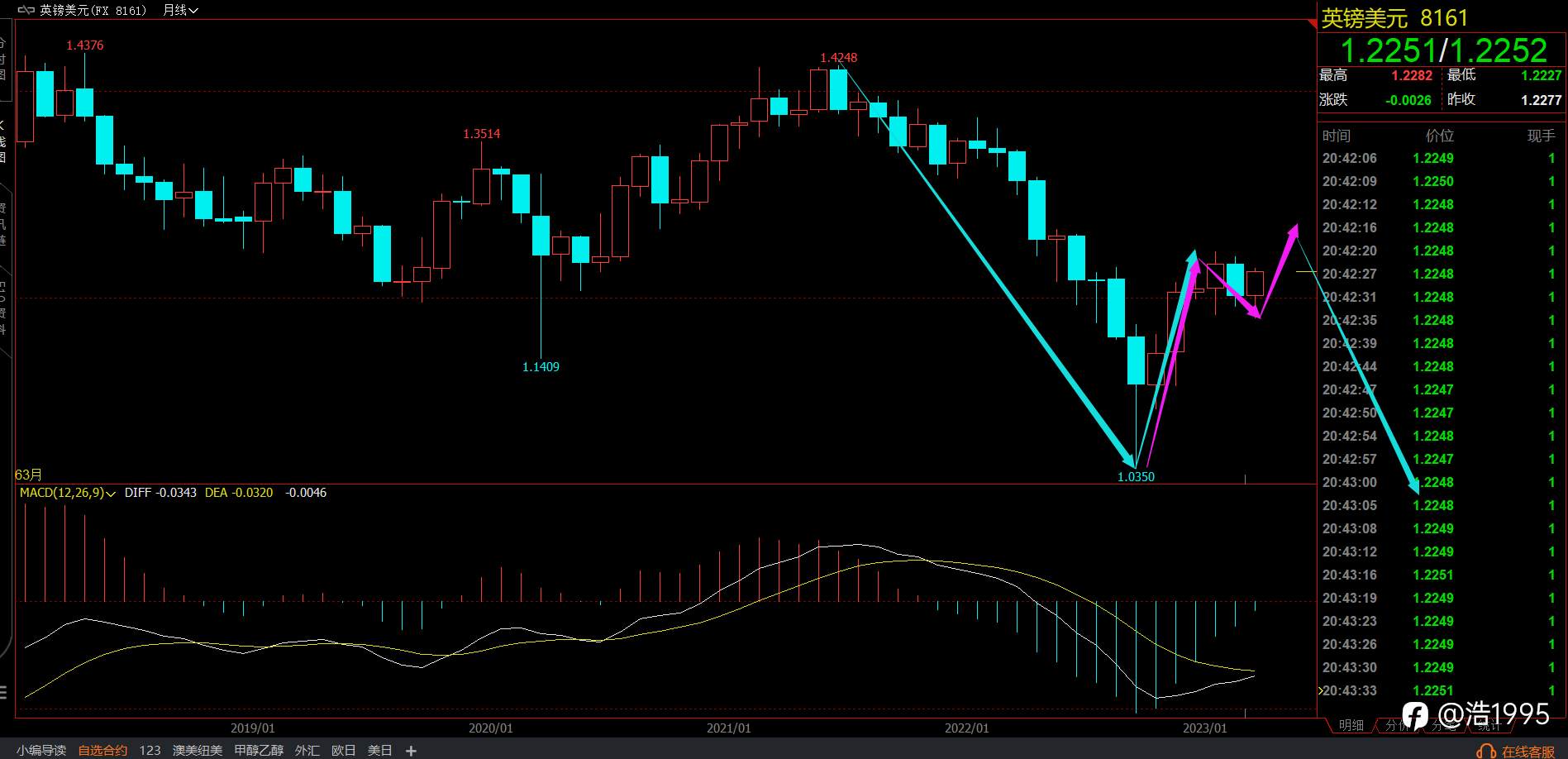1568x759 pixels.
Task: Click the 1.0350 lowest price label
Action: 1136,477
